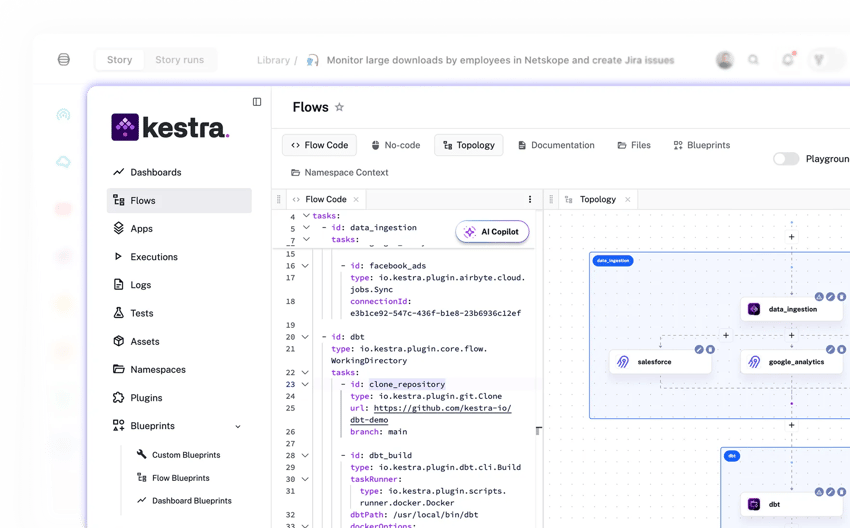Close the Topology panel tab
850x528 pixels.
pos(628,199)
